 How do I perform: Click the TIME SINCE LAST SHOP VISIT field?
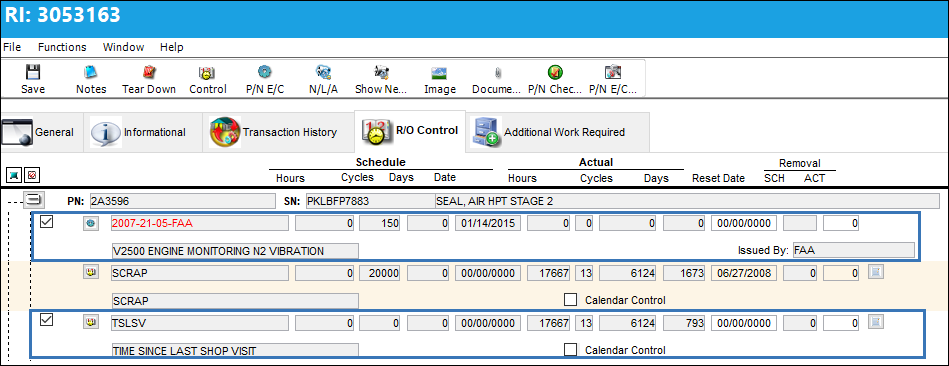235,350
